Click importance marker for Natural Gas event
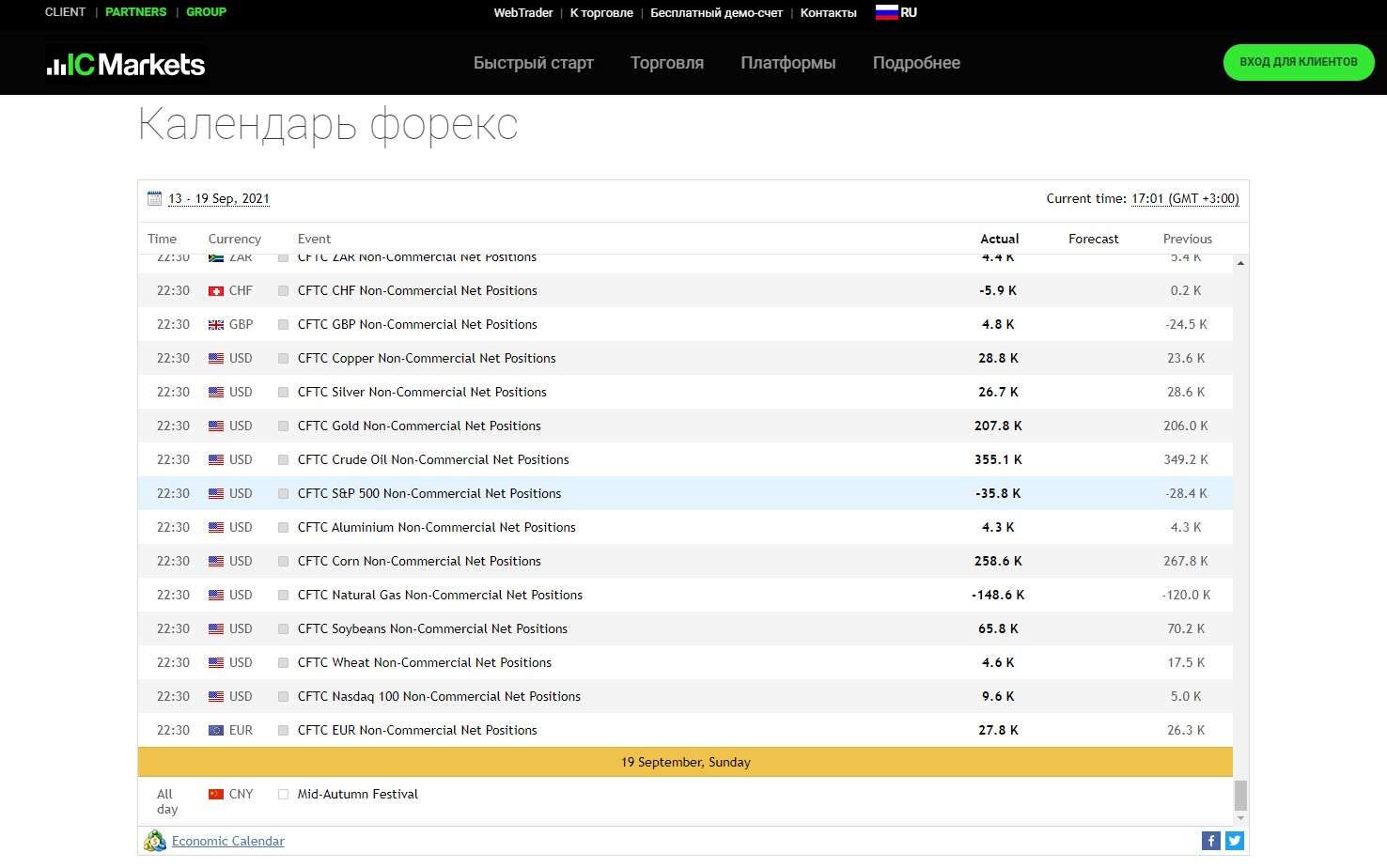 click(x=283, y=596)
